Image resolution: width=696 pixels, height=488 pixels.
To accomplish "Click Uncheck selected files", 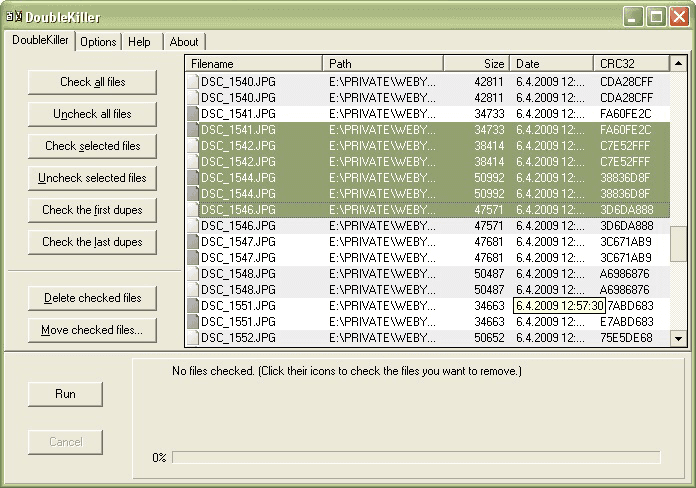I will pos(92,178).
